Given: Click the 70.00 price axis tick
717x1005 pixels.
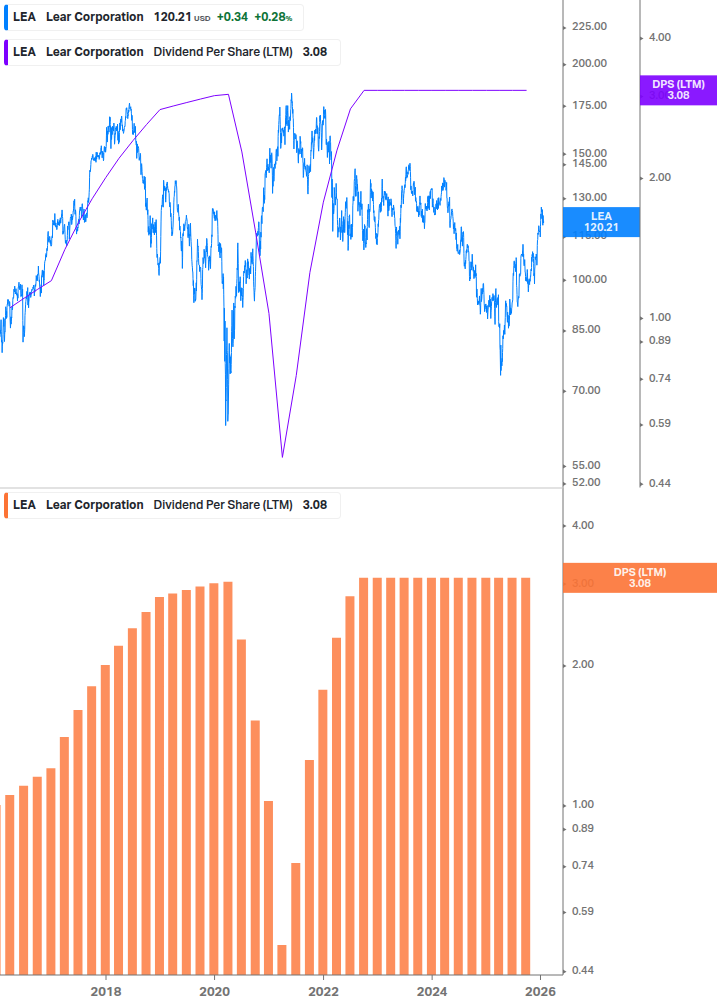Looking at the screenshot, I should [x=586, y=390].
